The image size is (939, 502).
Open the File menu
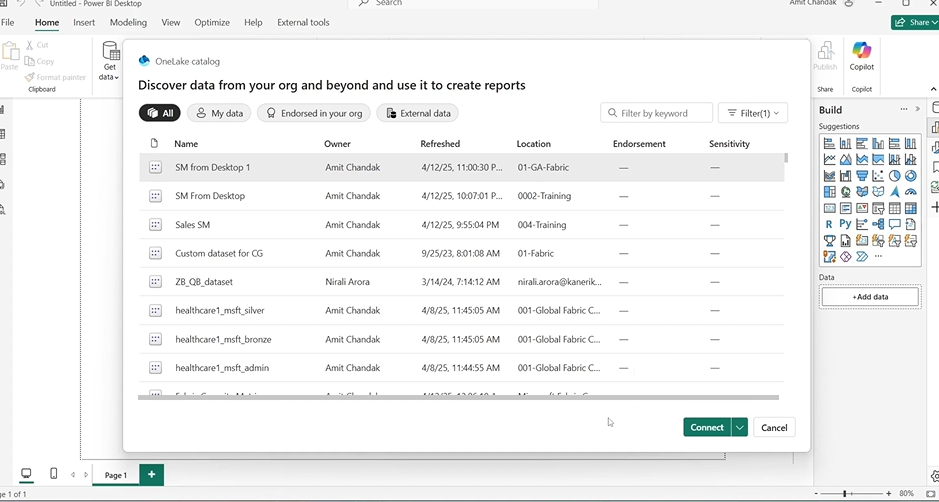tap(7, 22)
